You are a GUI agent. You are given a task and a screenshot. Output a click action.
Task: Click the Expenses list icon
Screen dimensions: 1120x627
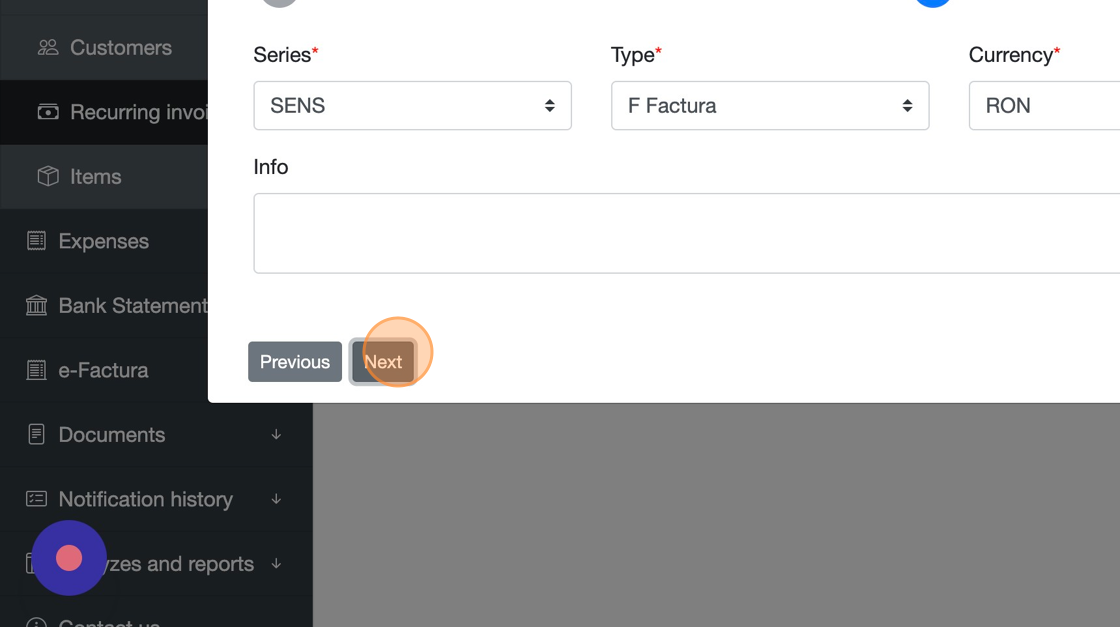click(x=36, y=241)
